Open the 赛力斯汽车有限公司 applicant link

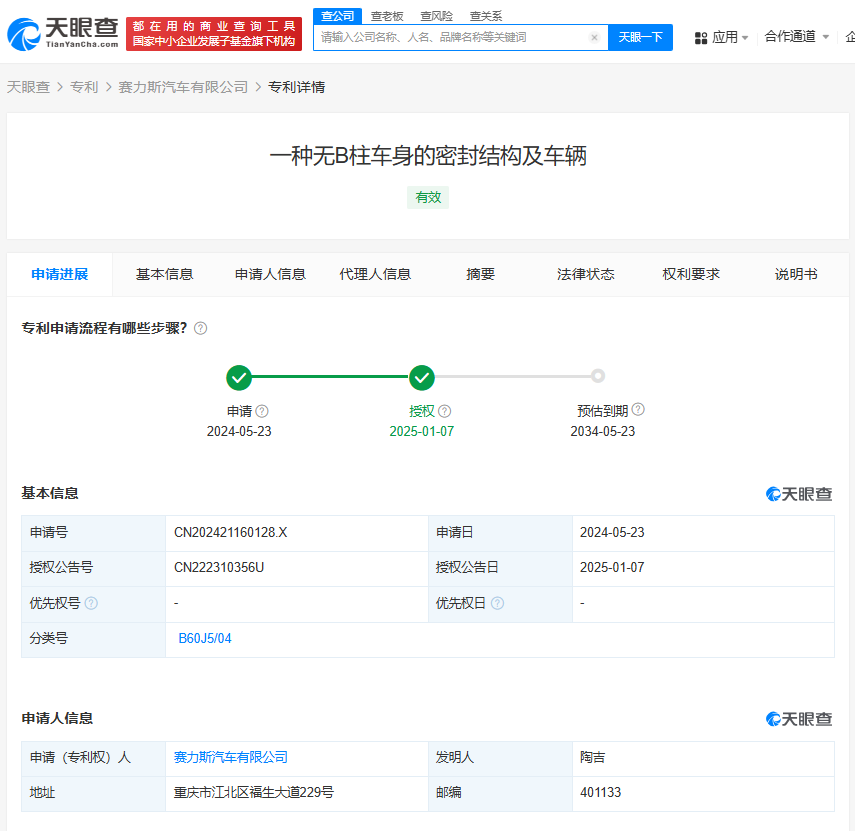click(231, 758)
